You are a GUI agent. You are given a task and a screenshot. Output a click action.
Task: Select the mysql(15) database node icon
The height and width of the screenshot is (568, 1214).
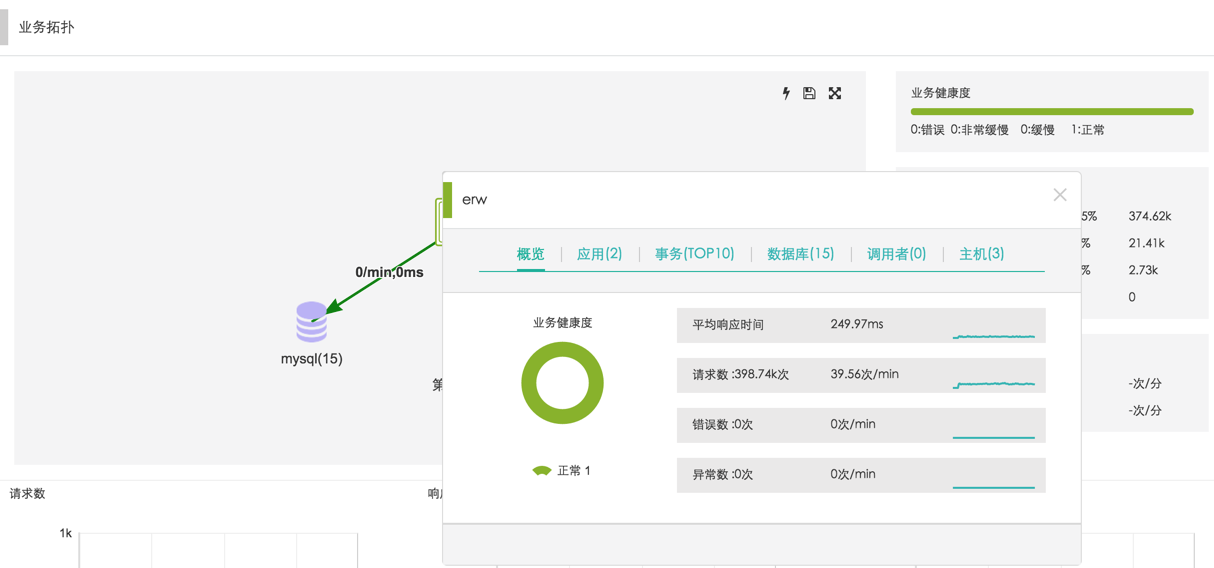point(311,322)
